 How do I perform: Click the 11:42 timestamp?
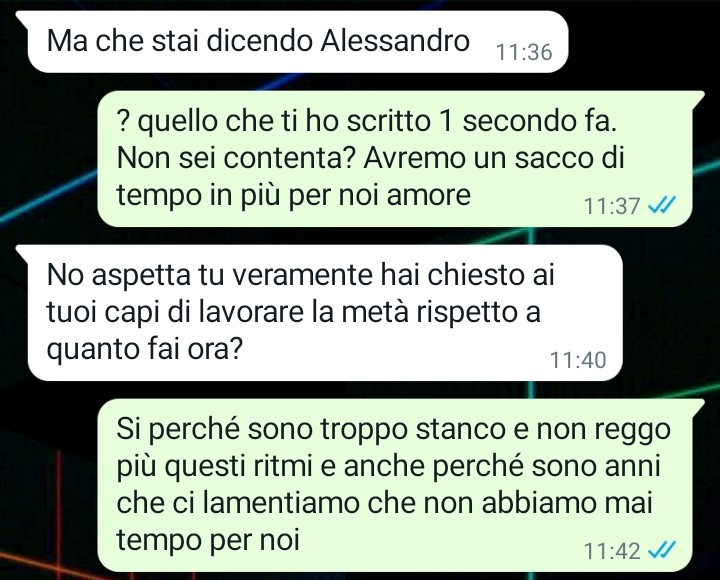pos(612,550)
